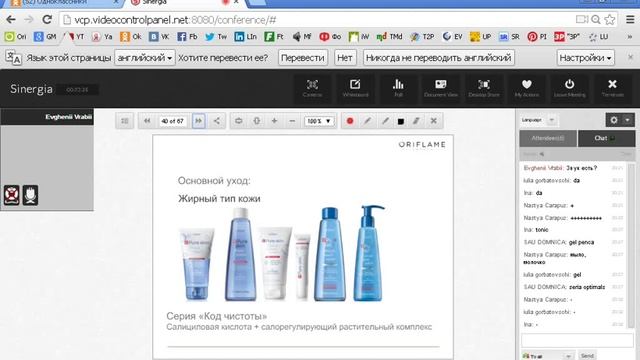This screenshot has height=360, width=640.
Task: Close the translate bar
Action: [630, 57]
